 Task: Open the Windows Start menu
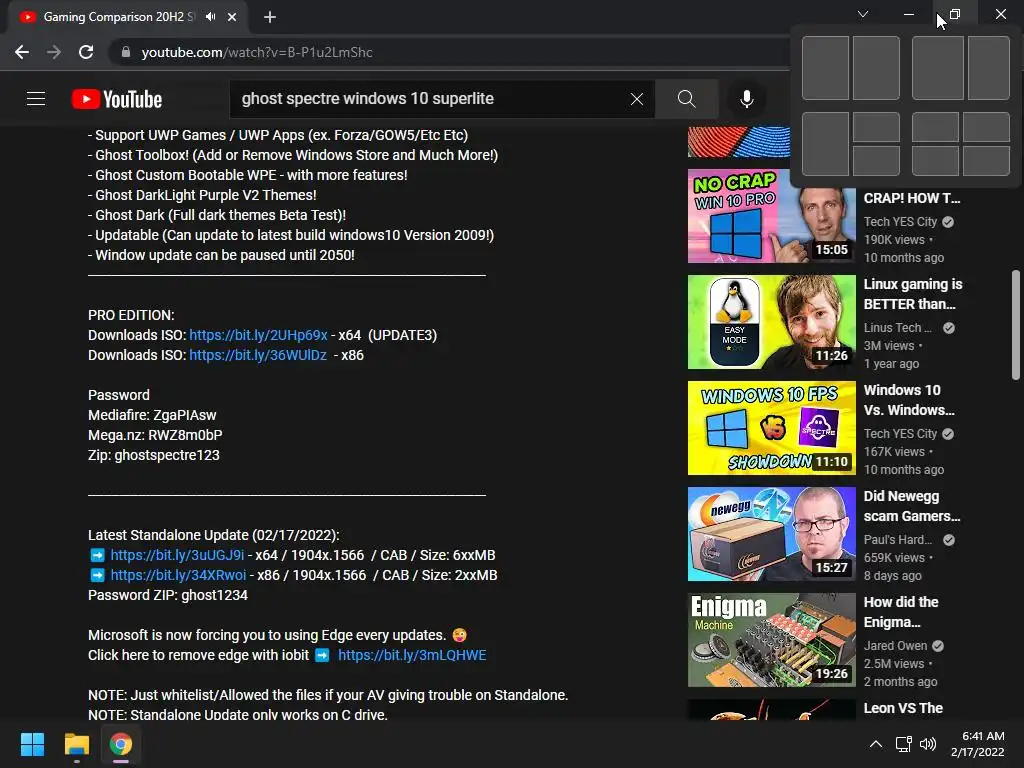(x=32, y=744)
